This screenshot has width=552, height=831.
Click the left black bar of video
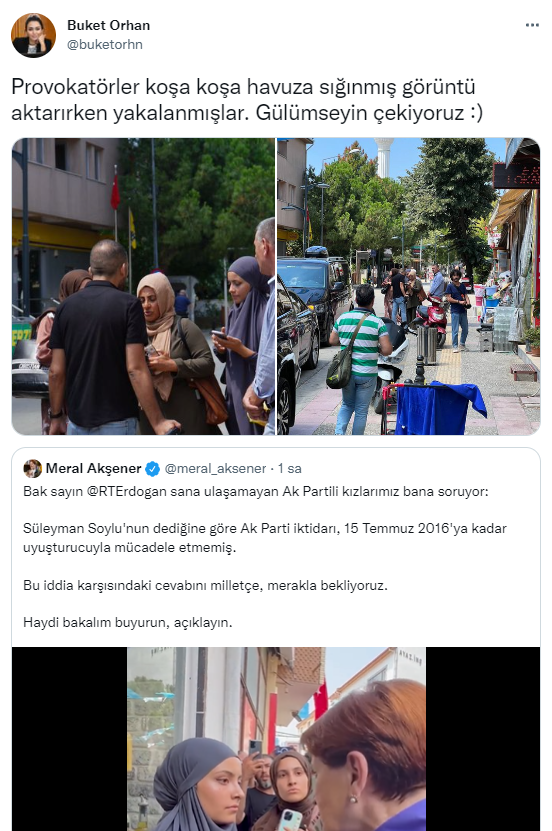pyautogui.click(x=69, y=739)
